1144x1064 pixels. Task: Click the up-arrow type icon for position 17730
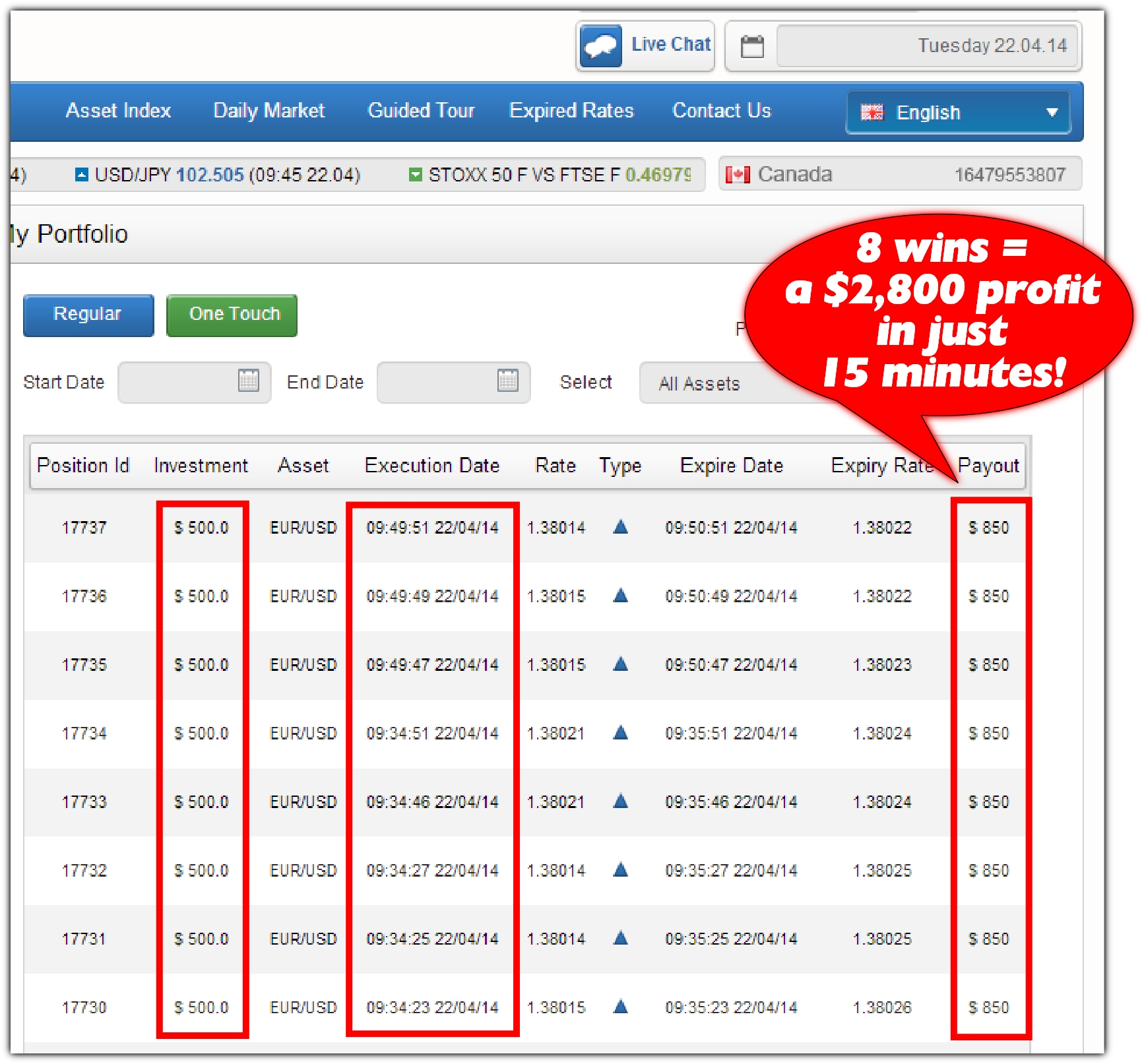(x=620, y=1006)
